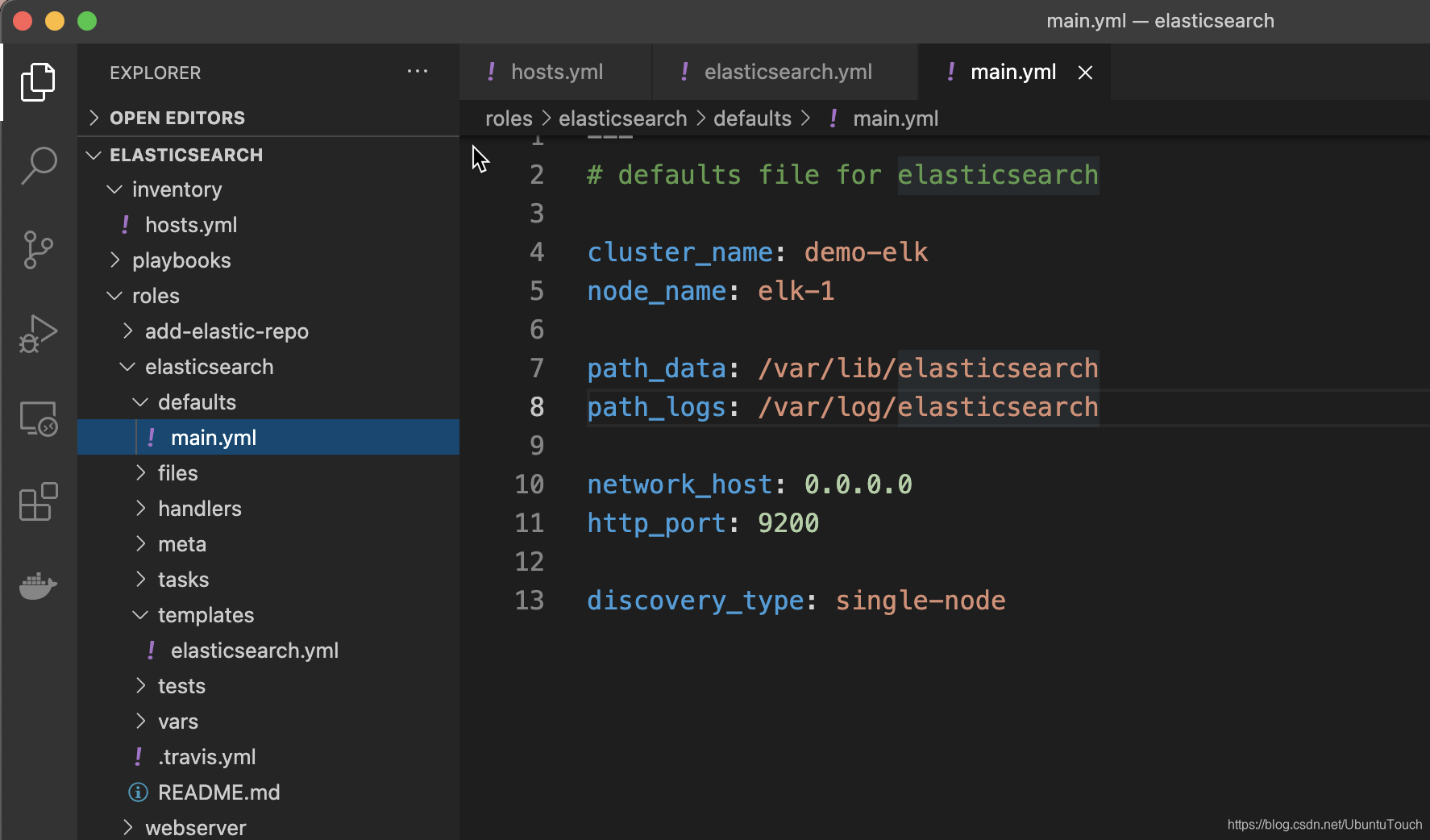Expand the webserver folder
This screenshot has width=1430, height=840.
(x=127, y=828)
